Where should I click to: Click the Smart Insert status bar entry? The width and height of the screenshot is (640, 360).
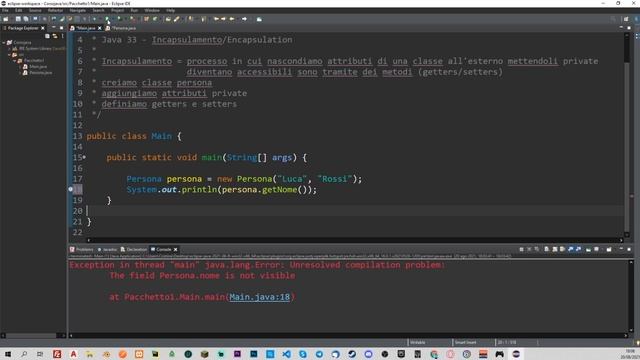(465, 342)
